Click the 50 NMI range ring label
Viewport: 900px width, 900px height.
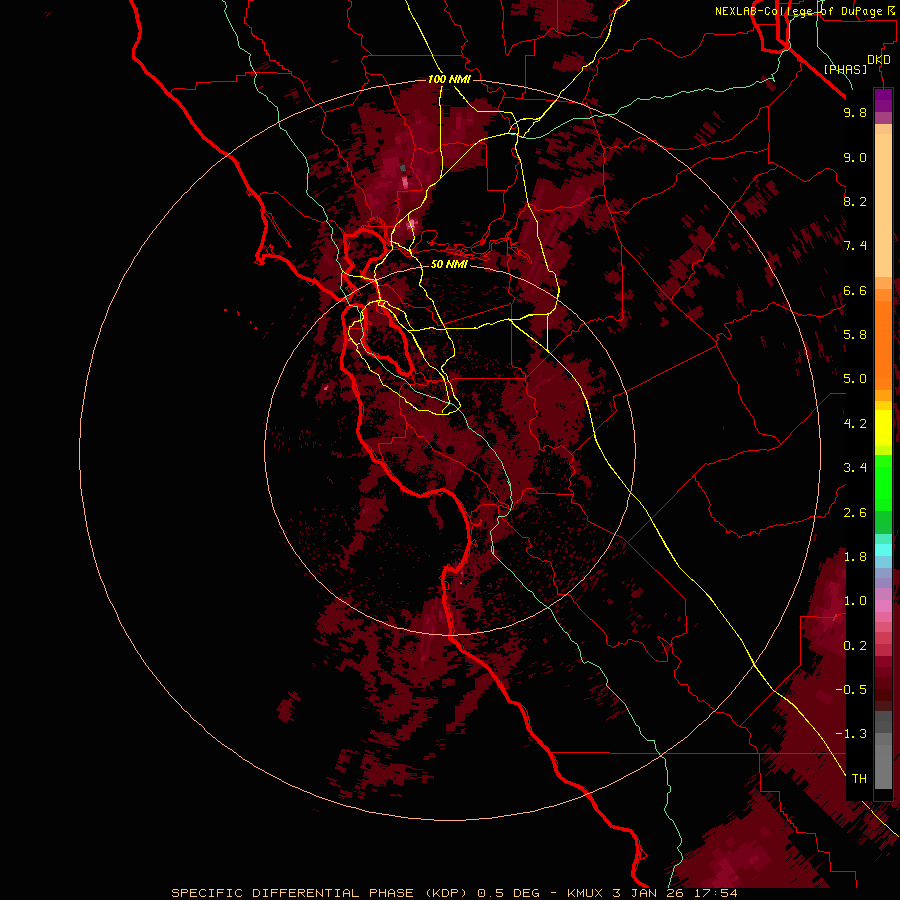point(449,264)
